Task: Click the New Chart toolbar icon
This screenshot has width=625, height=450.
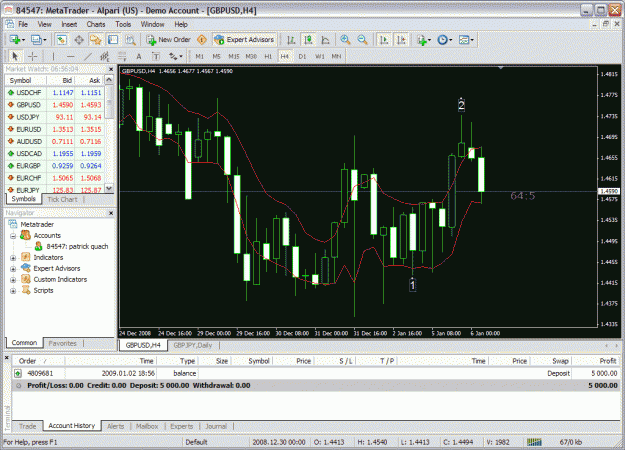Action: click(17, 40)
